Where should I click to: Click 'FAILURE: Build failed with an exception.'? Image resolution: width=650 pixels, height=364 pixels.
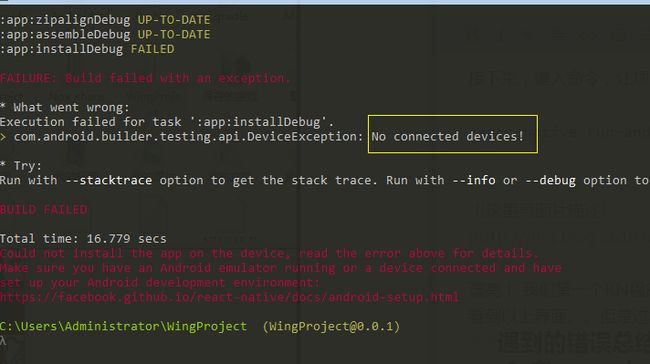[x=145, y=78]
